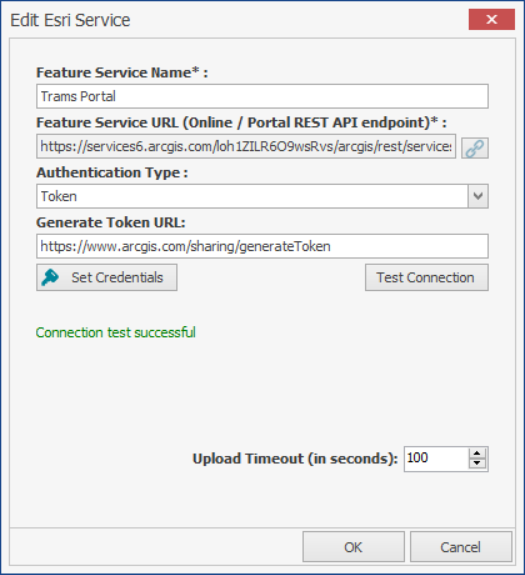Click the Upload Timeout (in seconds) label
This screenshot has width=525, height=575.
(x=295, y=459)
